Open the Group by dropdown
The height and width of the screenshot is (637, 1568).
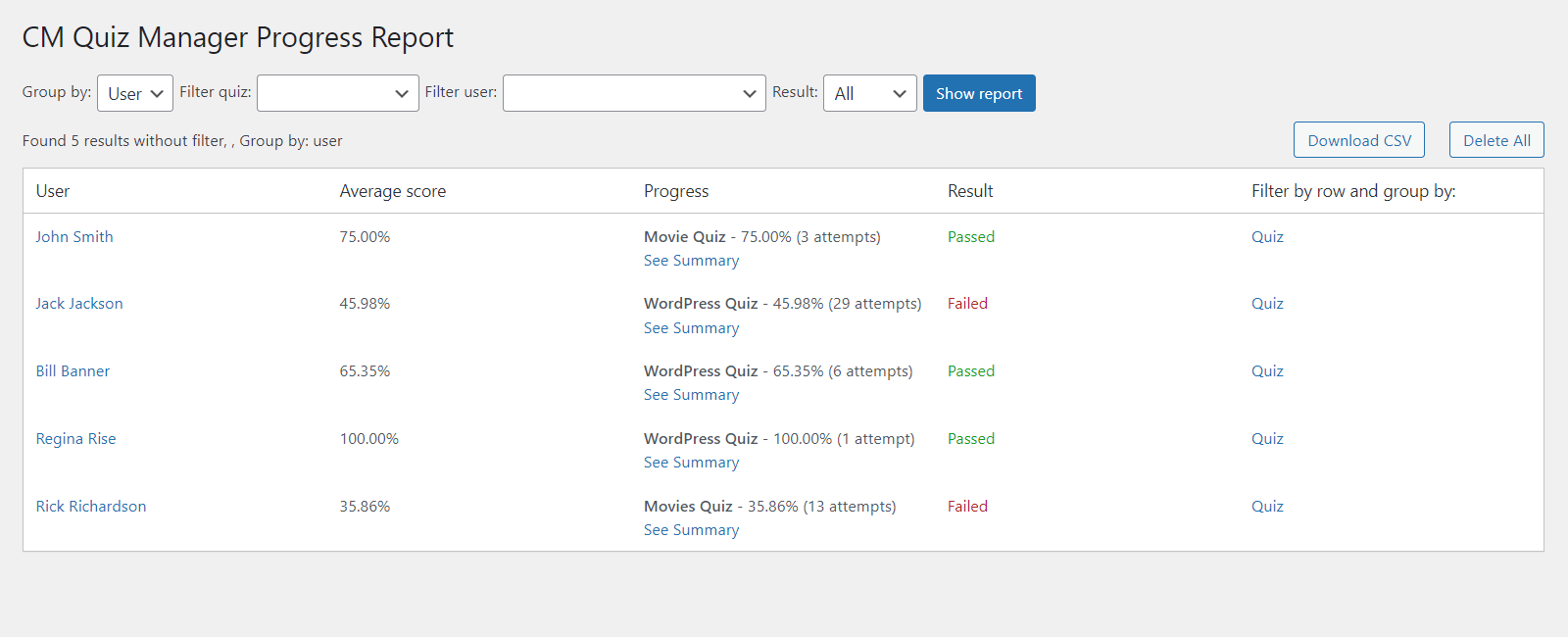tap(135, 93)
